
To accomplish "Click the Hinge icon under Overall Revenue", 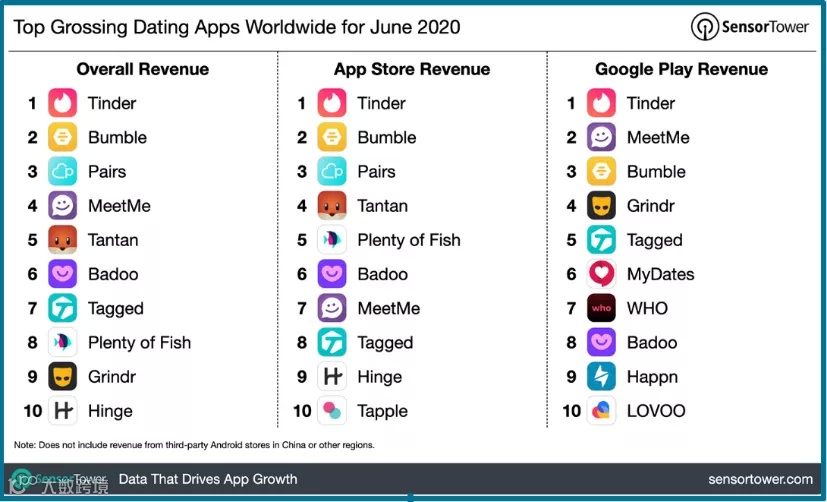I will [63, 411].
